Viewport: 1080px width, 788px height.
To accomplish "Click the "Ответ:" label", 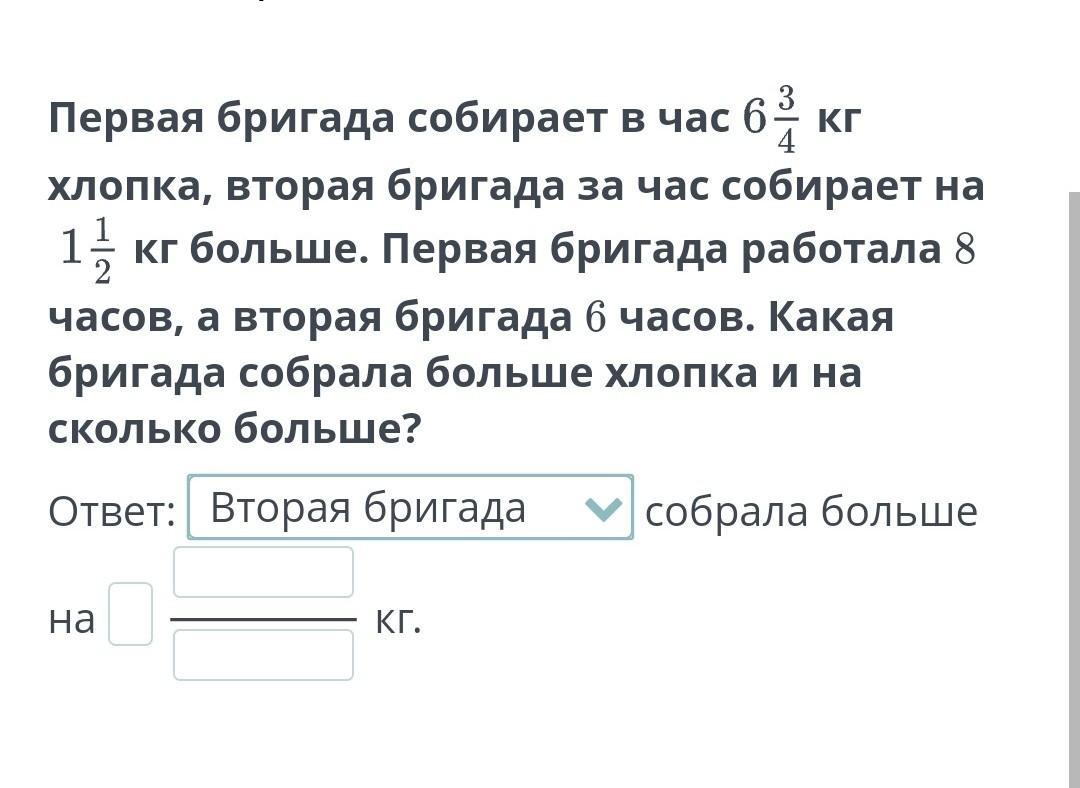I will pos(112,512).
